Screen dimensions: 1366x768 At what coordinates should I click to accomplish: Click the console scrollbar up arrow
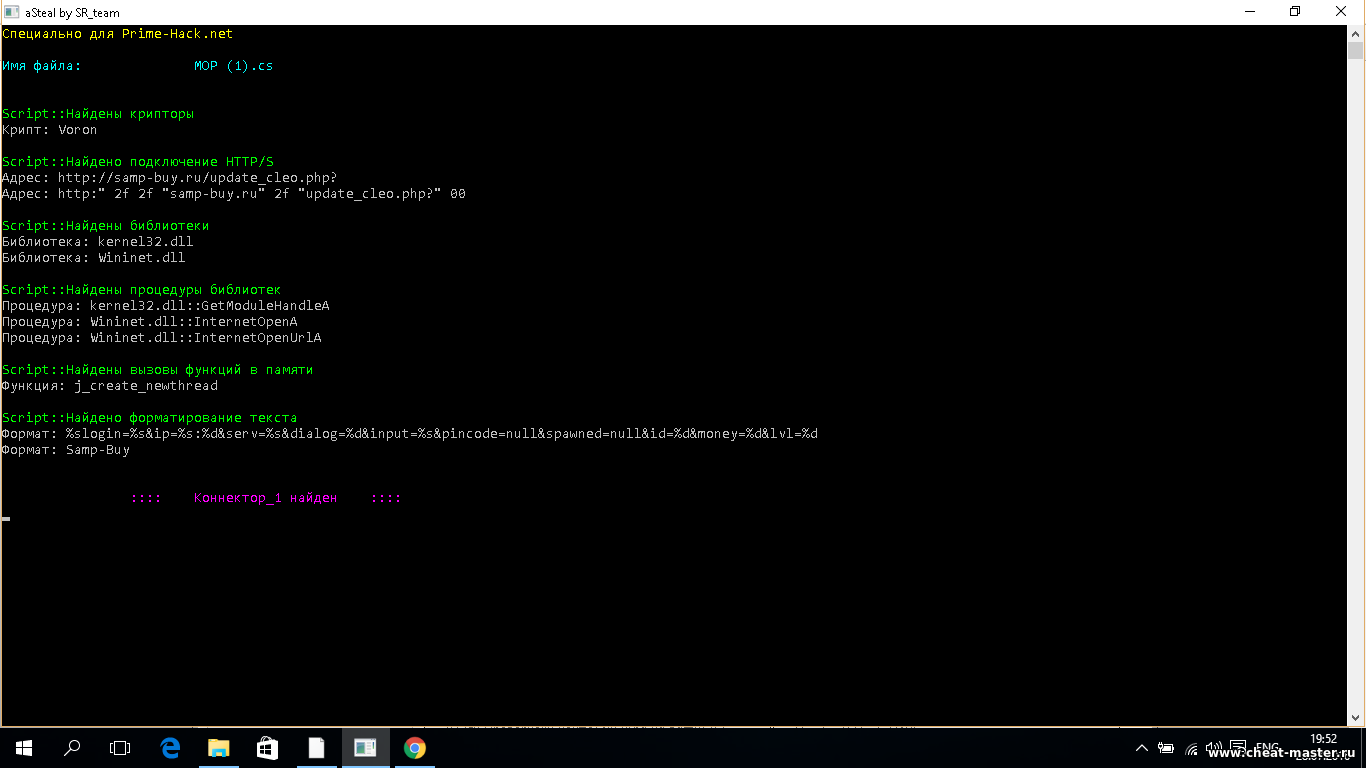pos(1355,34)
